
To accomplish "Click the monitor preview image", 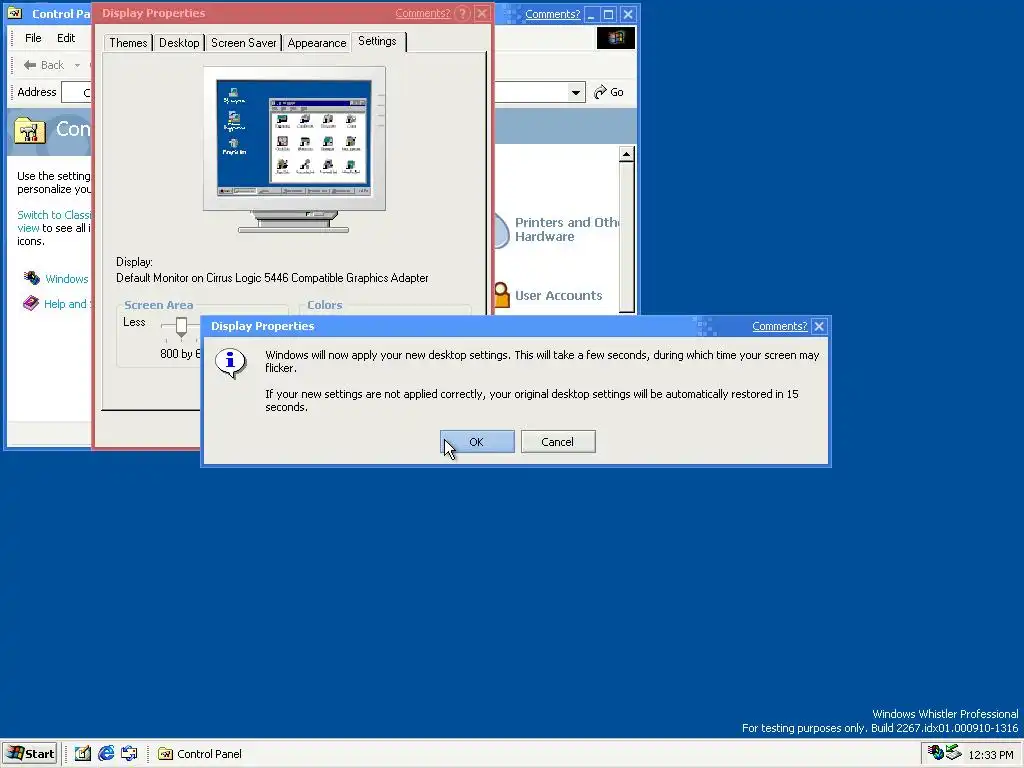I will 294,150.
